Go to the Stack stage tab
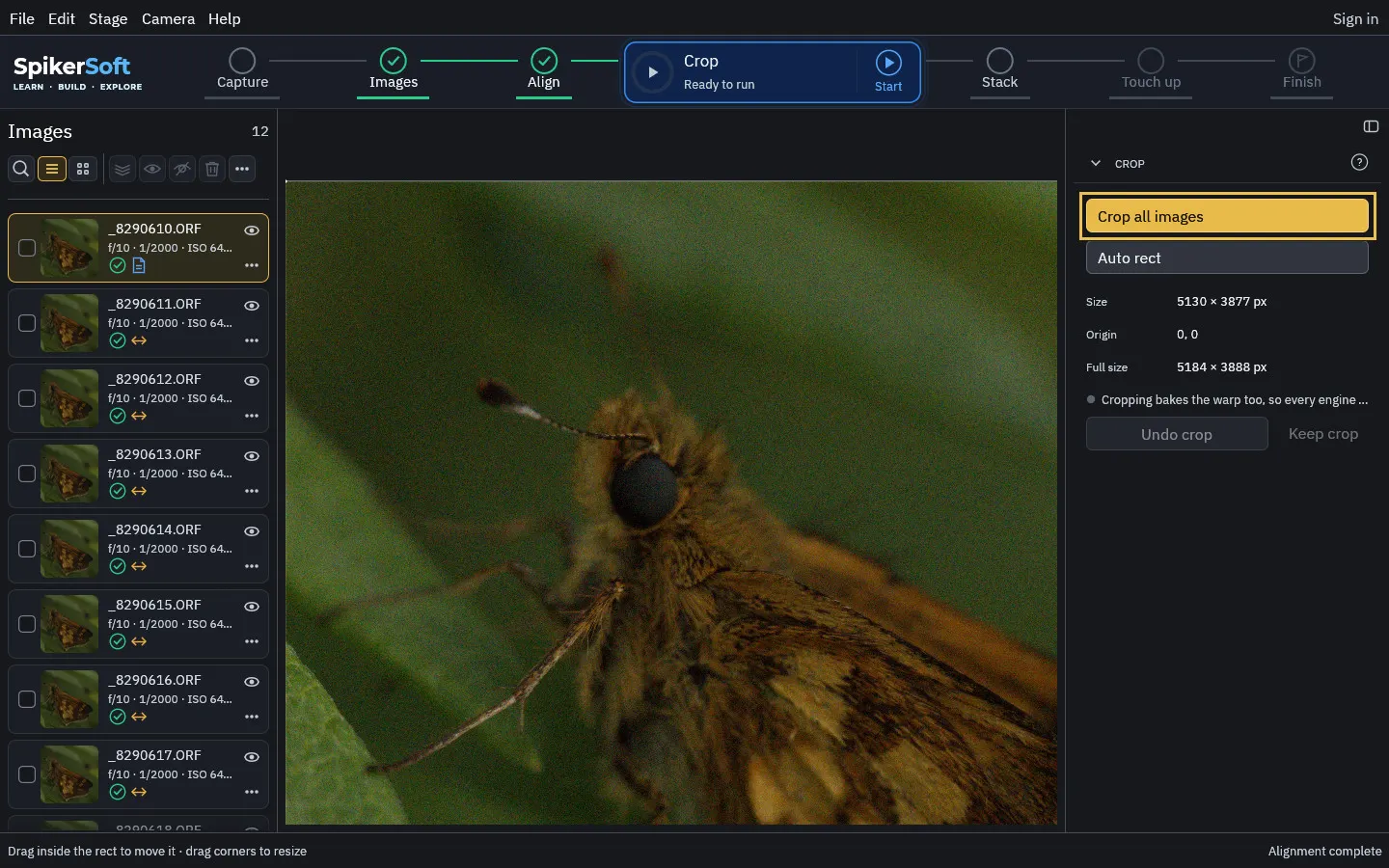 (999, 71)
